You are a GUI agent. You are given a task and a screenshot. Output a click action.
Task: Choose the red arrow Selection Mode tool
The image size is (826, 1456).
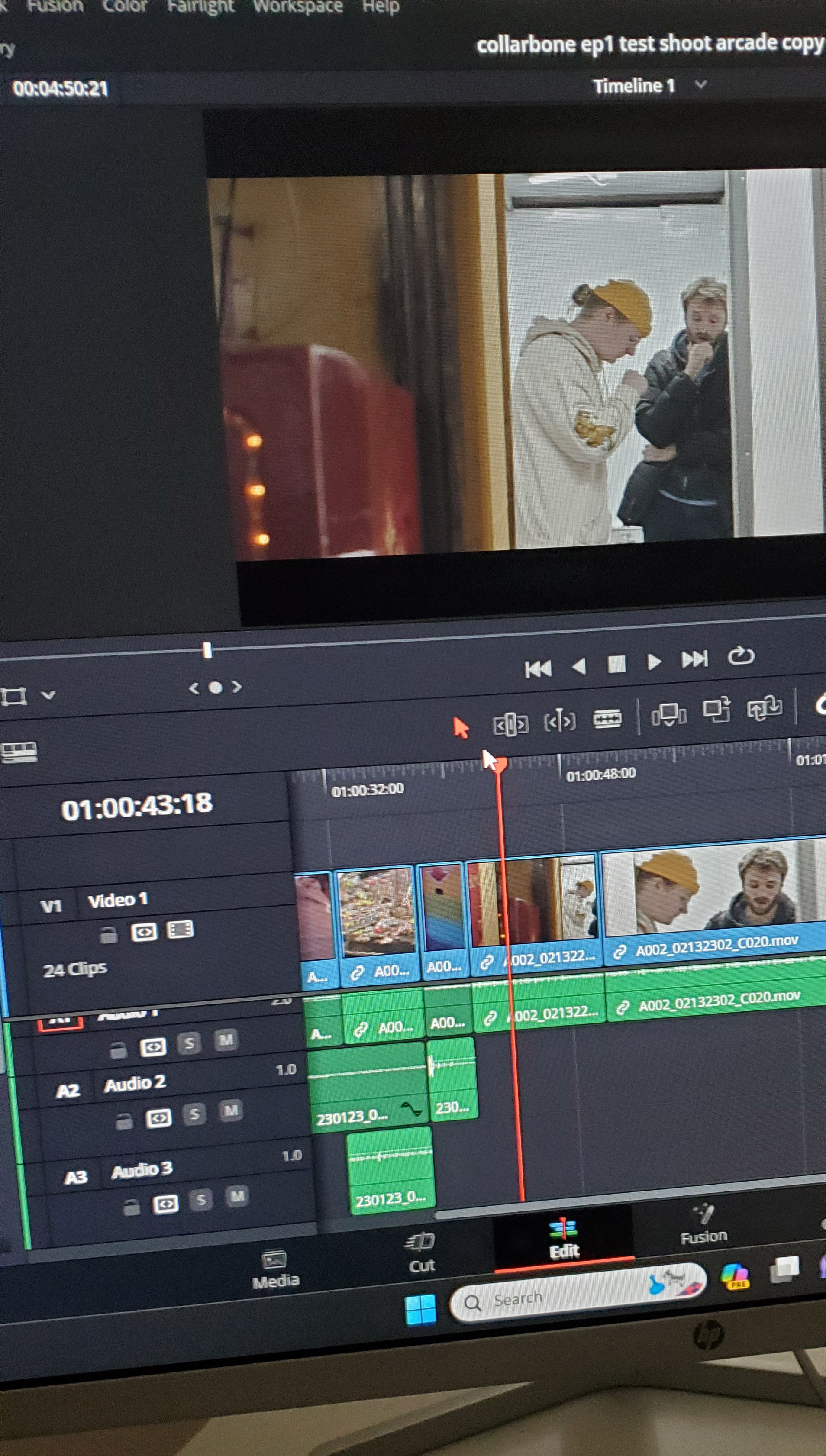pos(461,728)
